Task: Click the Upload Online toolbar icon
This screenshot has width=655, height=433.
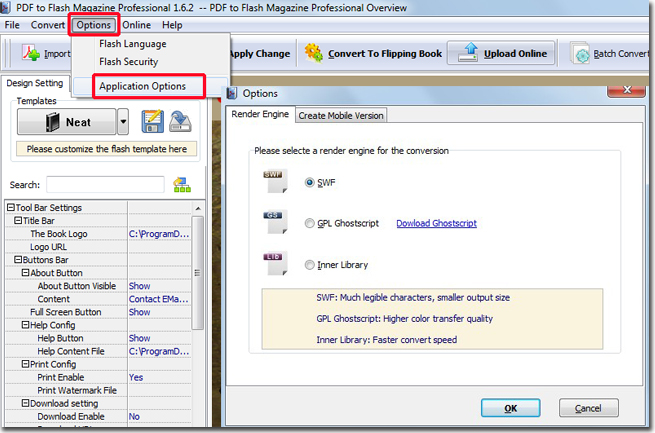Action: tap(466, 53)
